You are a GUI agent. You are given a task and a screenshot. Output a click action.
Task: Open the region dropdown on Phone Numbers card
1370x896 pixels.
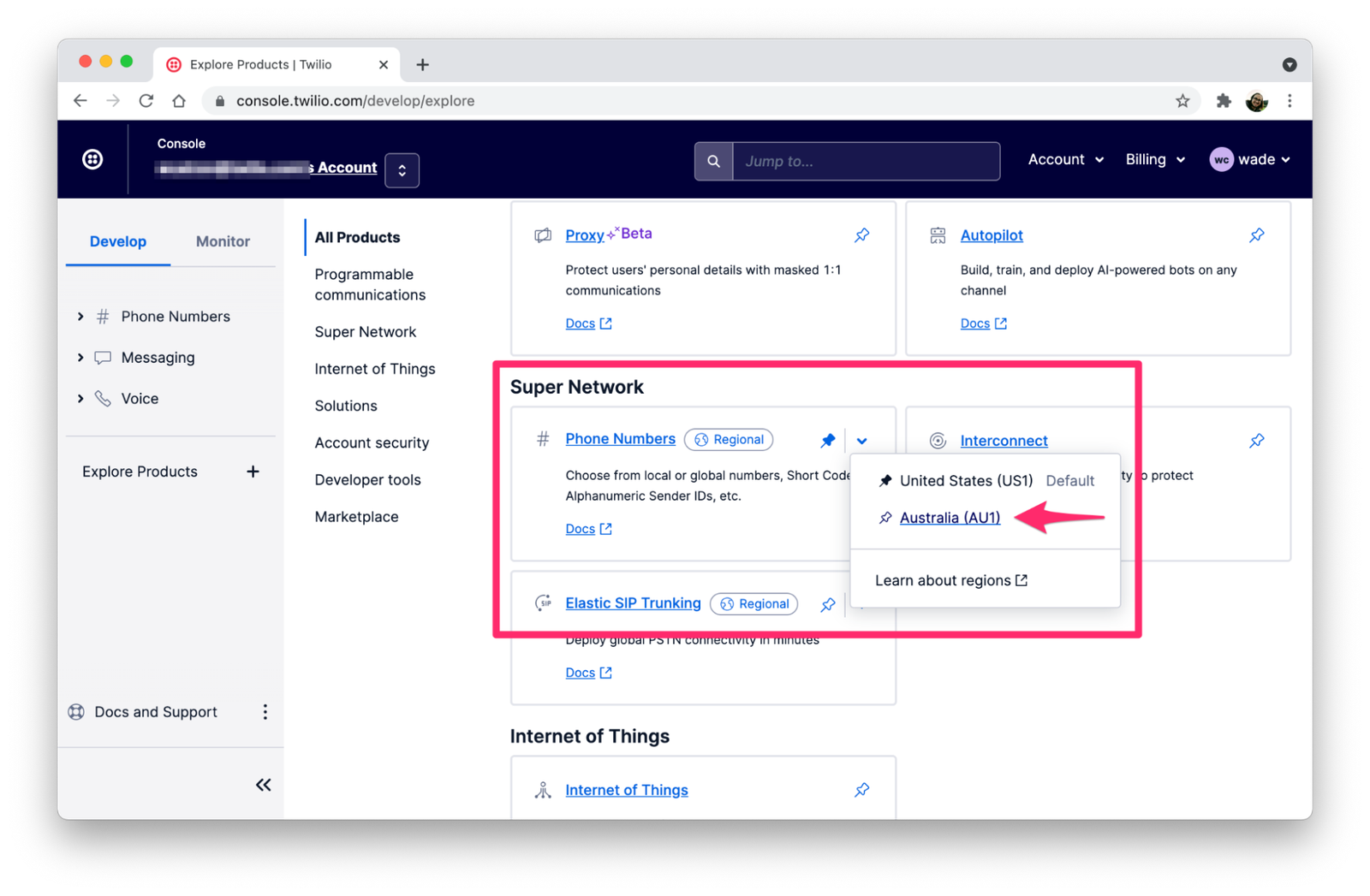pos(862,440)
